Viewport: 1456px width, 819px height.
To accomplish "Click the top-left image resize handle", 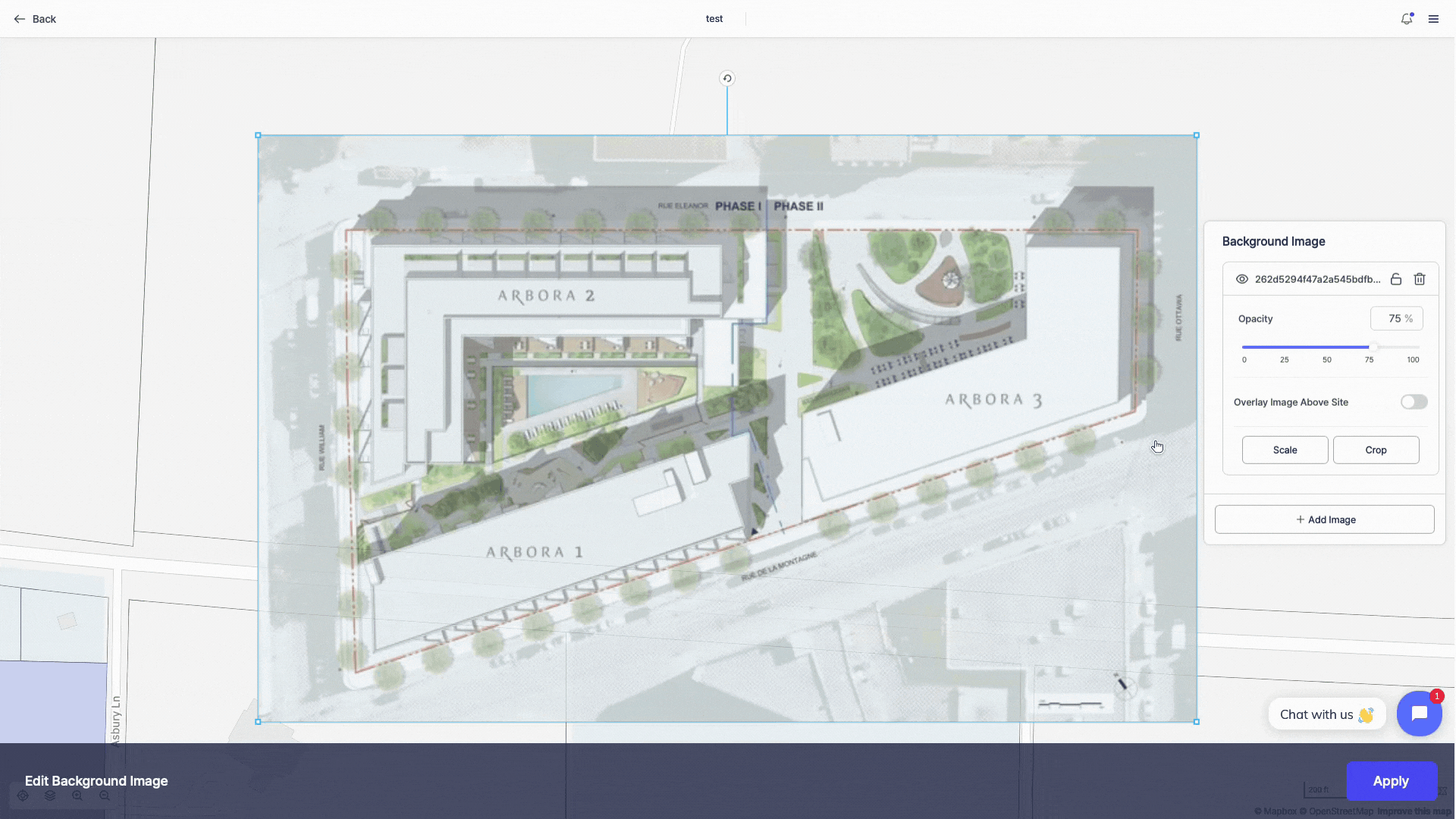I will click(258, 136).
